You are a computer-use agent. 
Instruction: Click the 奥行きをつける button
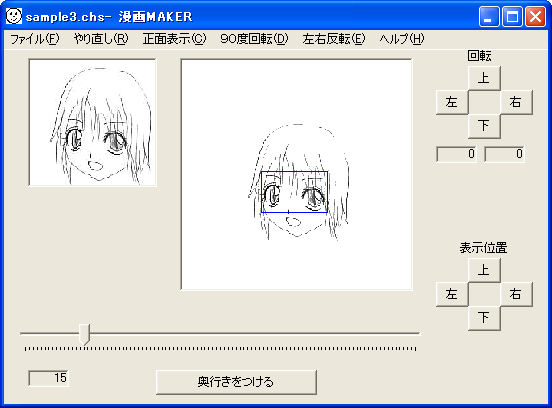point(236,382)
